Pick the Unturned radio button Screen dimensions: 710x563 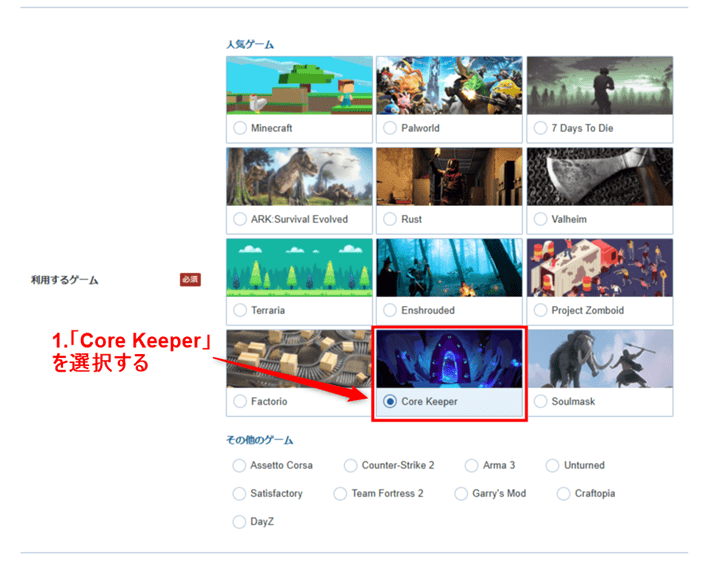pyautogui.click(x=552, y=466)
